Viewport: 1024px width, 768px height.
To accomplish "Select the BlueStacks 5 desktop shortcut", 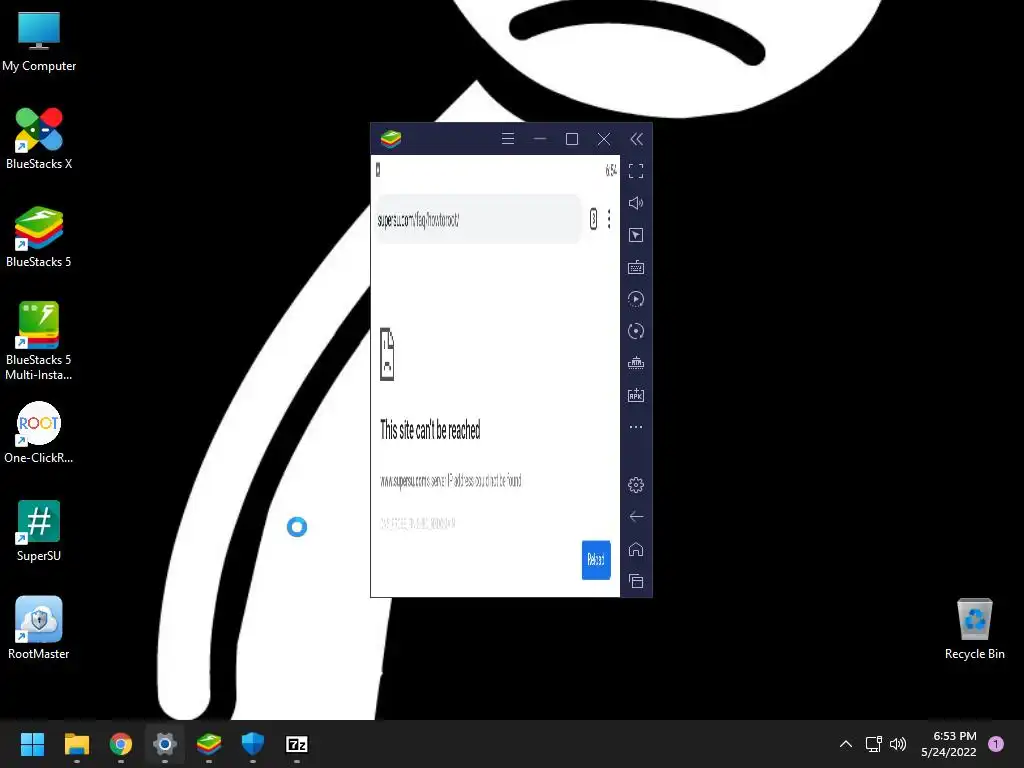I will (x=39, y=236).
